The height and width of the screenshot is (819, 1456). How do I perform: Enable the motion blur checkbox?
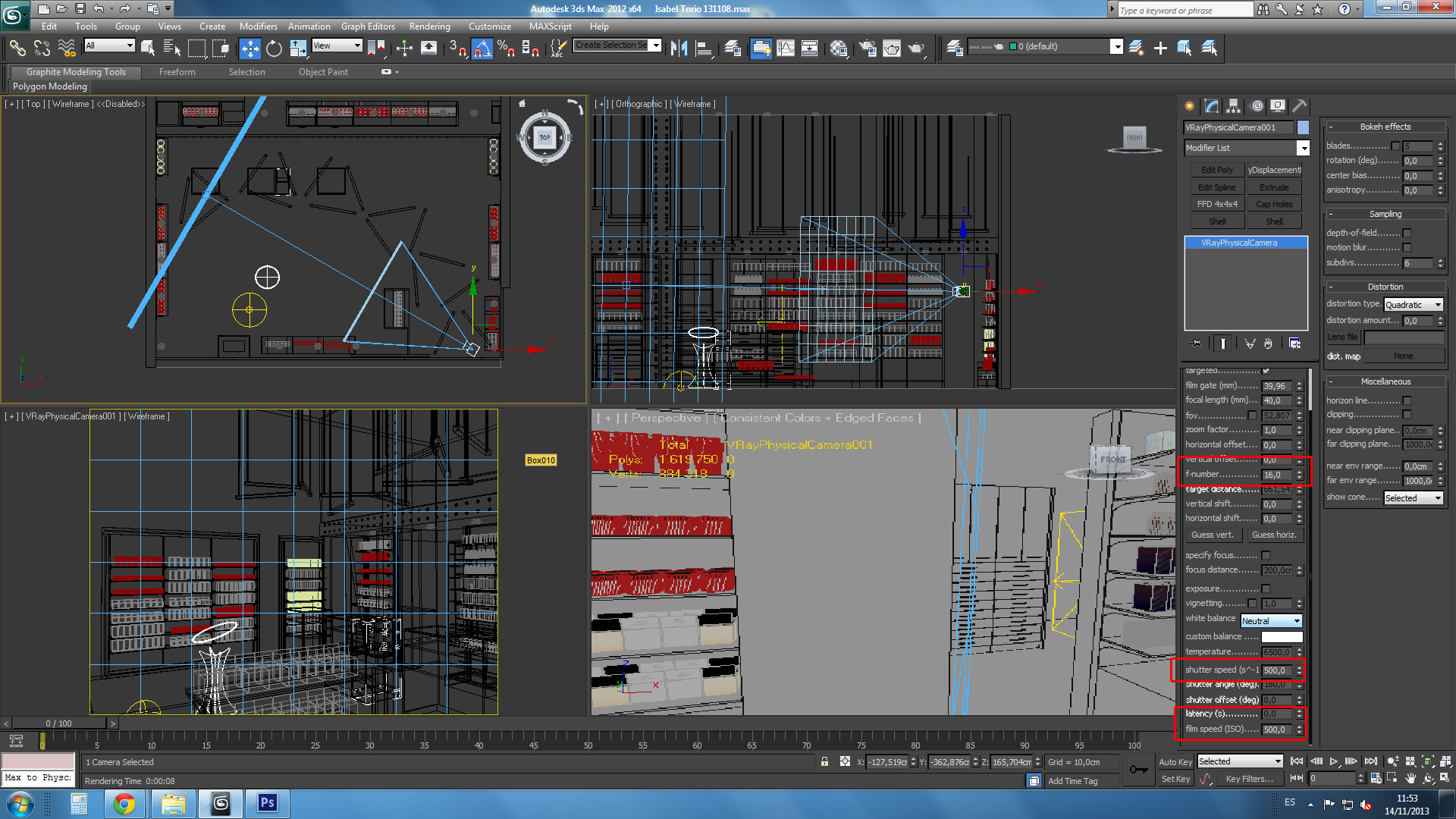(1407, 248)
